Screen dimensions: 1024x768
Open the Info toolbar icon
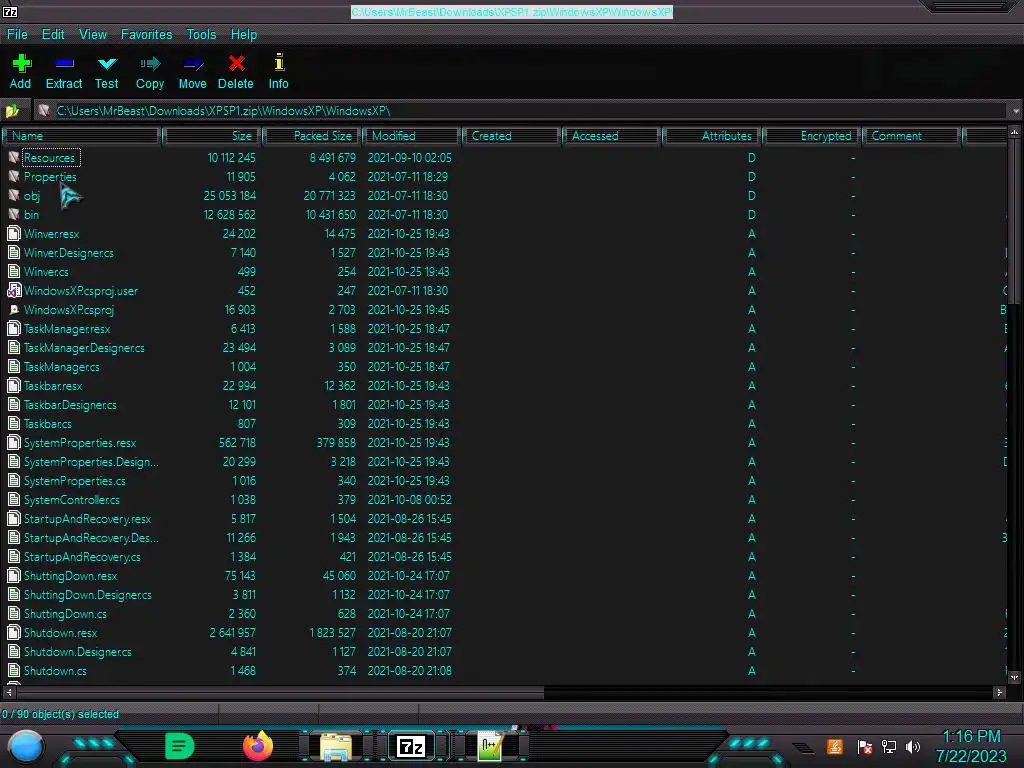click(279, 63)
